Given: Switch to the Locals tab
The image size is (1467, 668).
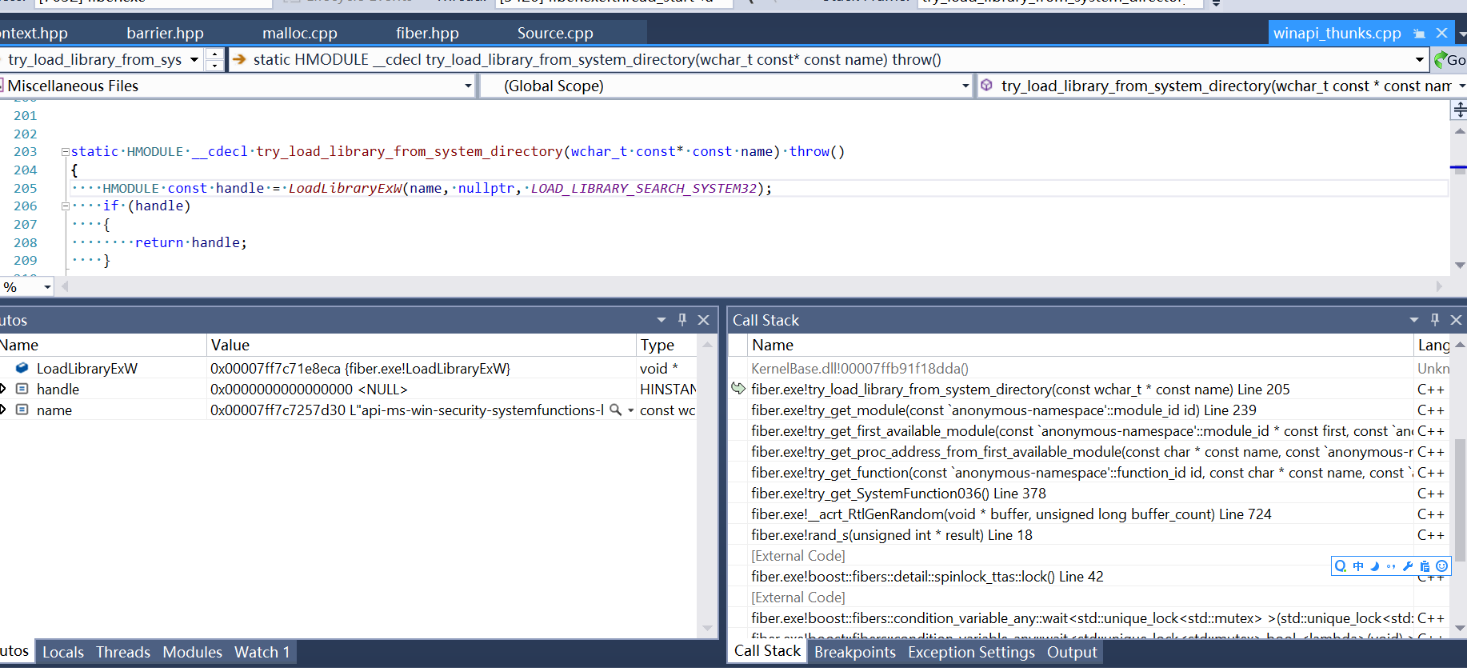Looking at the screenshot, I should 63,651.
